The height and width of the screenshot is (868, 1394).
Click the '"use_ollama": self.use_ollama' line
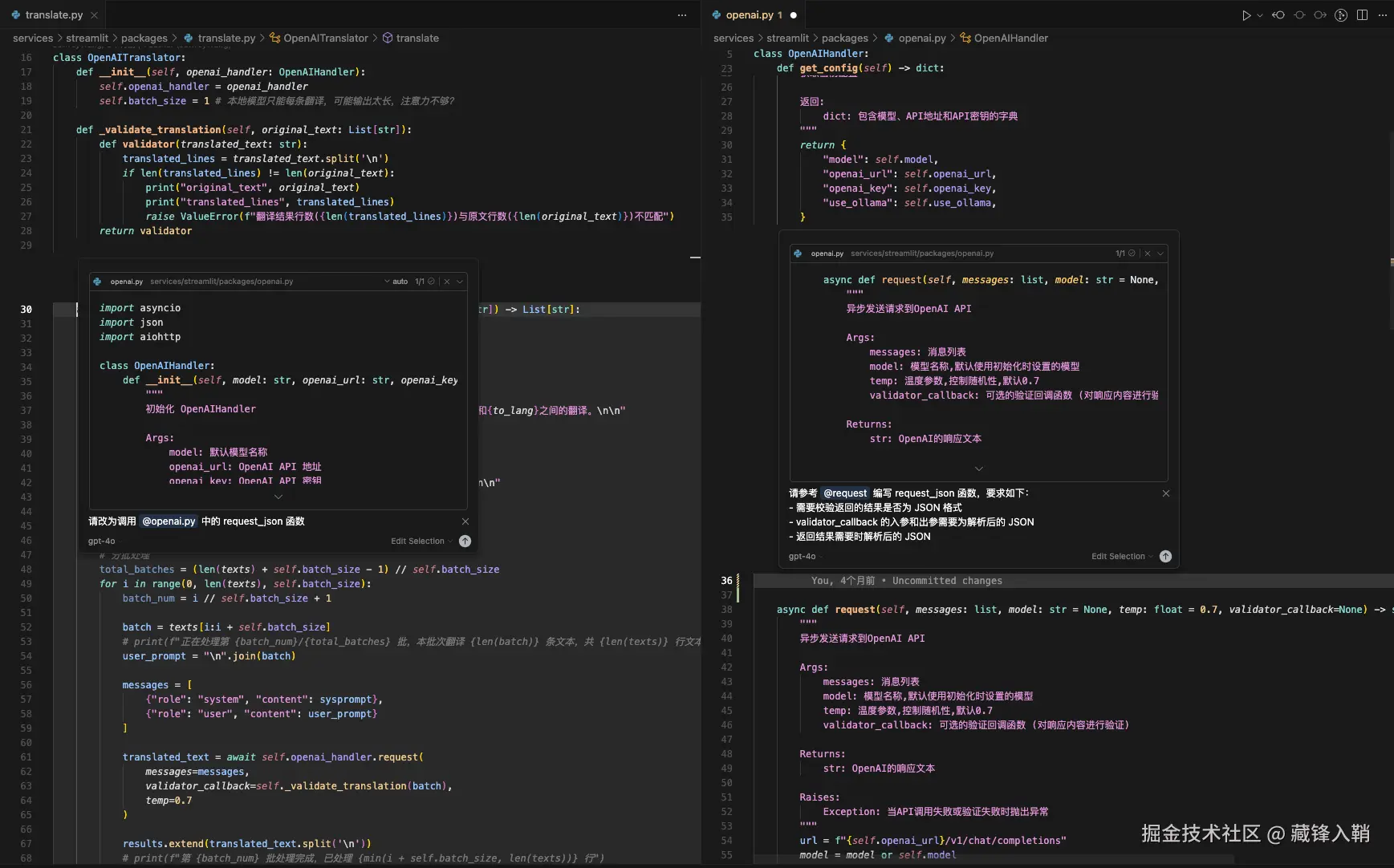click(x=909, y=203)
